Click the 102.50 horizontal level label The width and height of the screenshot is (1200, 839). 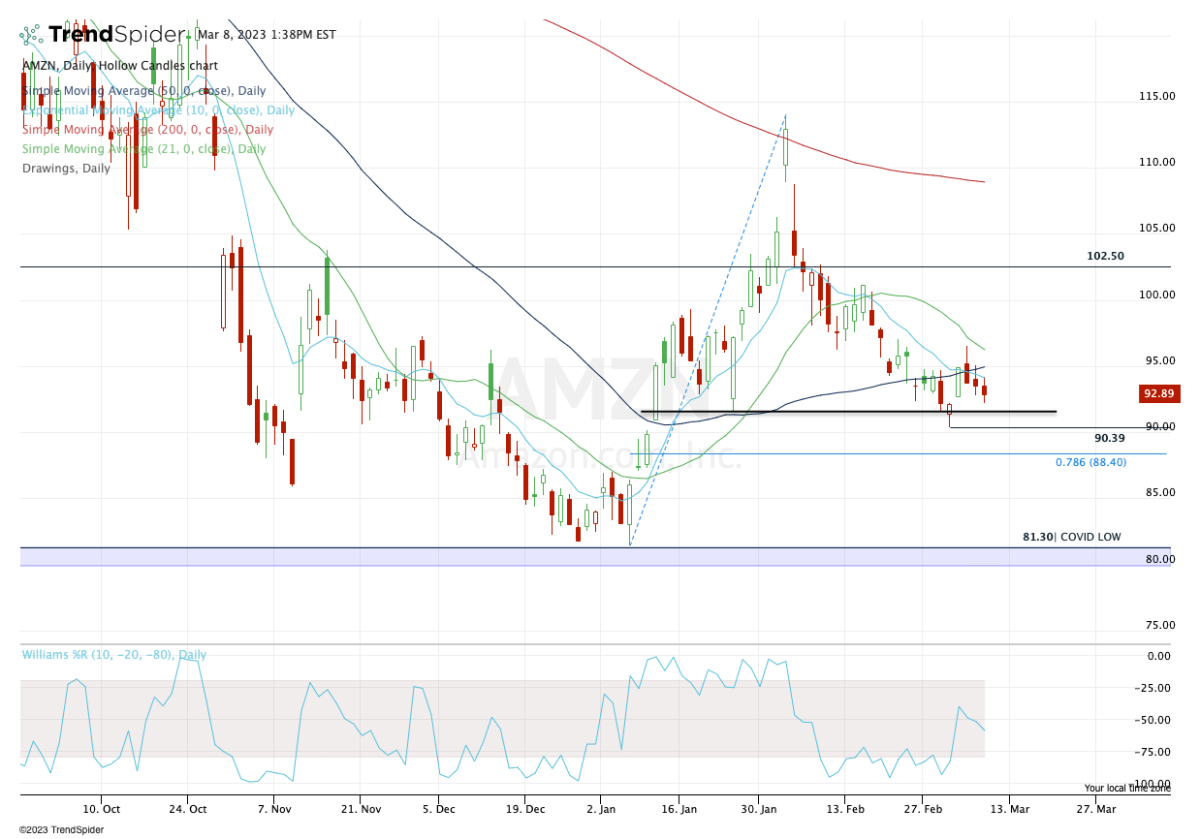point(1105,256)
